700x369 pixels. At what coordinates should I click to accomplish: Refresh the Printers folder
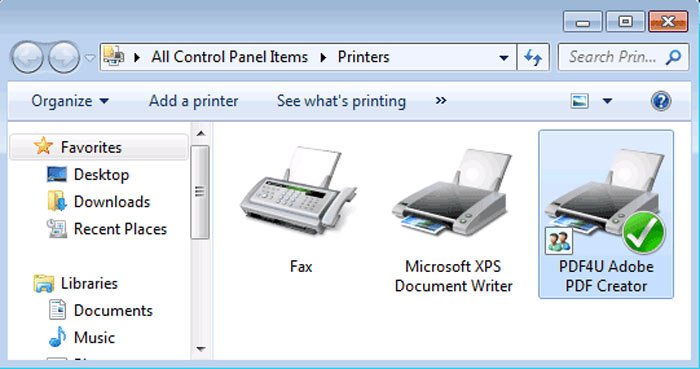tap(533, 57)
